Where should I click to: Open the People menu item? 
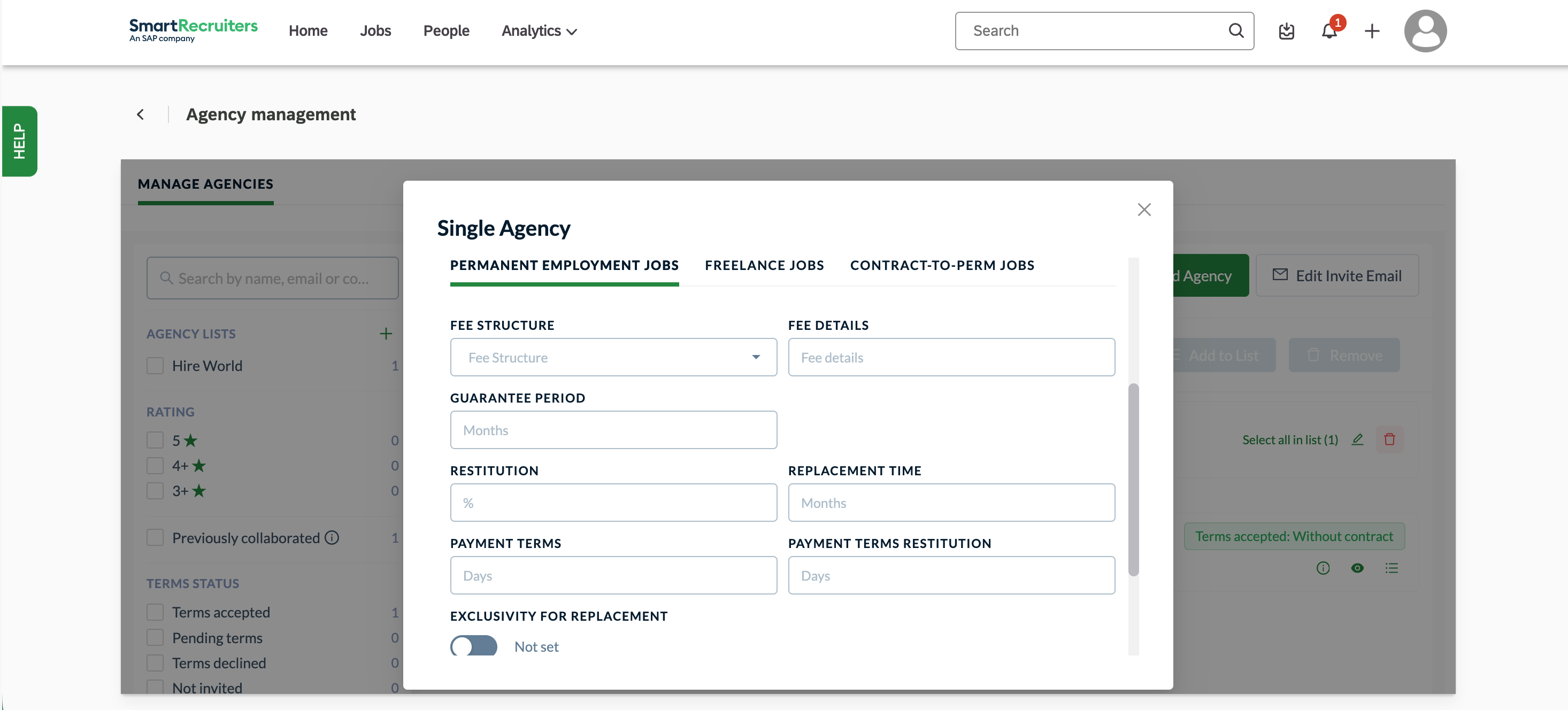(x=446, y=31)
